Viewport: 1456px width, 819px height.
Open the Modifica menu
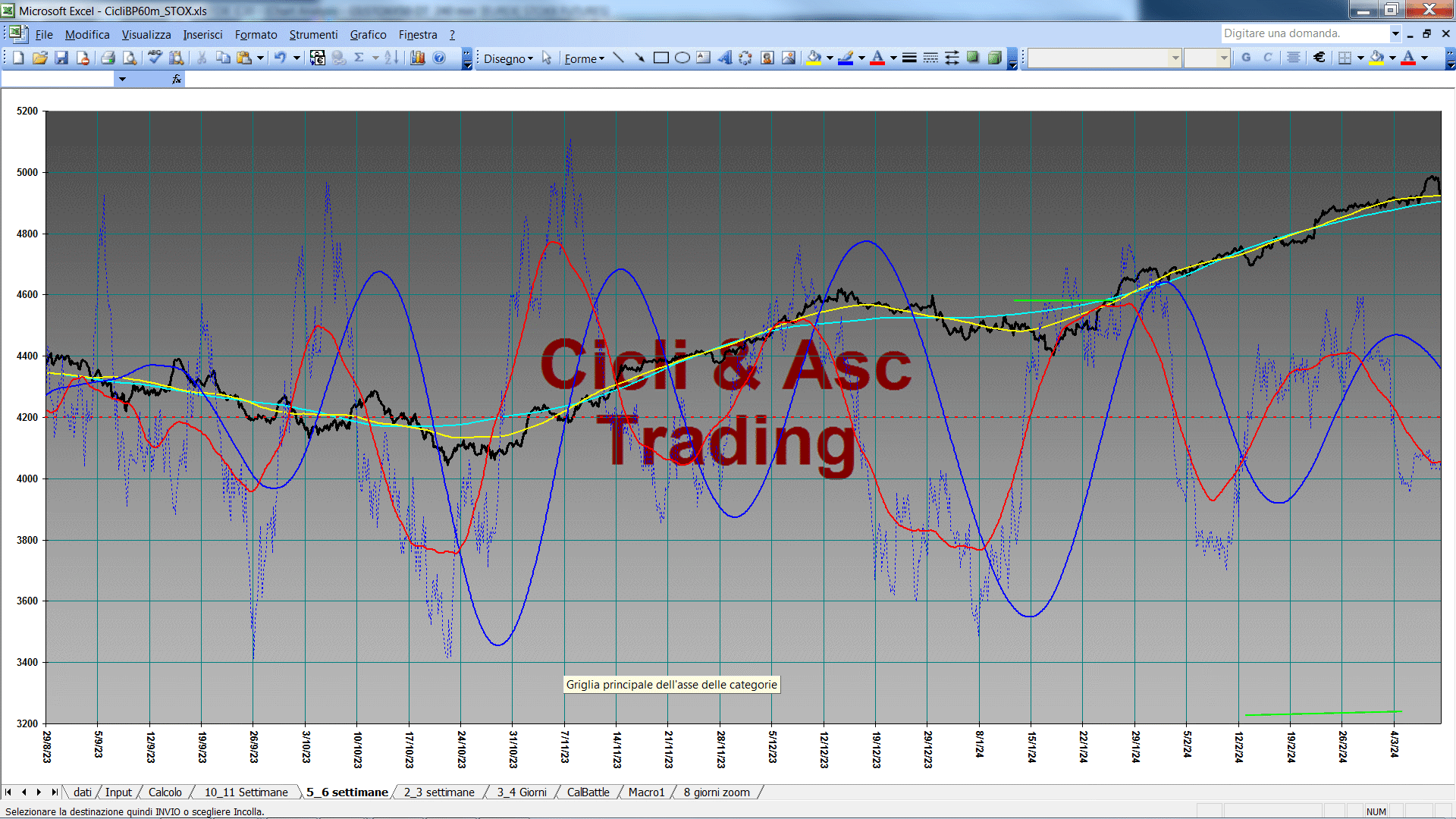pos(87,35)
